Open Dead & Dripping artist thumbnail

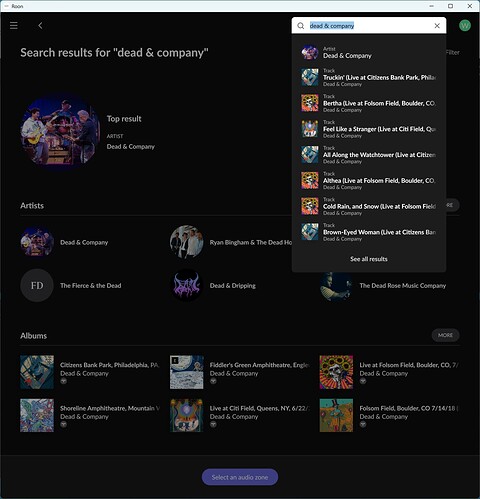(186, 286)
